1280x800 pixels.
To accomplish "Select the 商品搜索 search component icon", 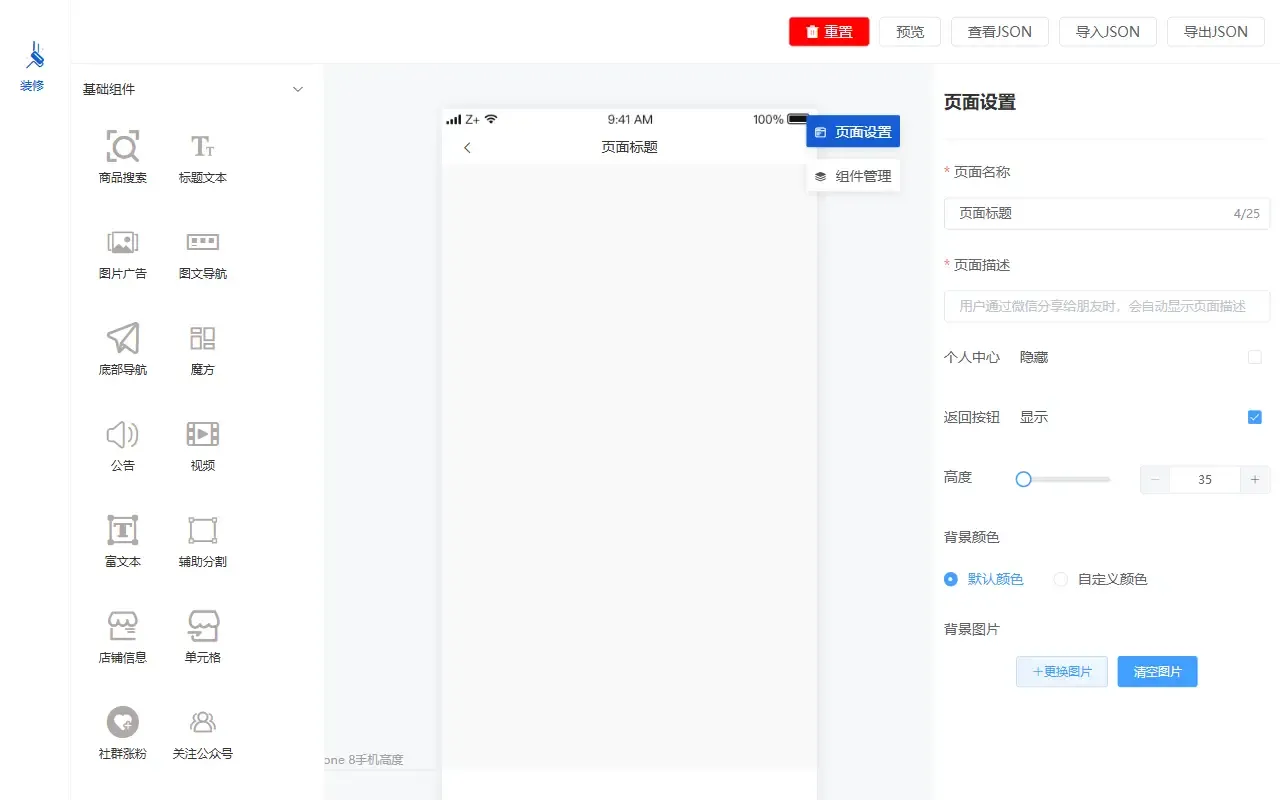I will (123, 147).
